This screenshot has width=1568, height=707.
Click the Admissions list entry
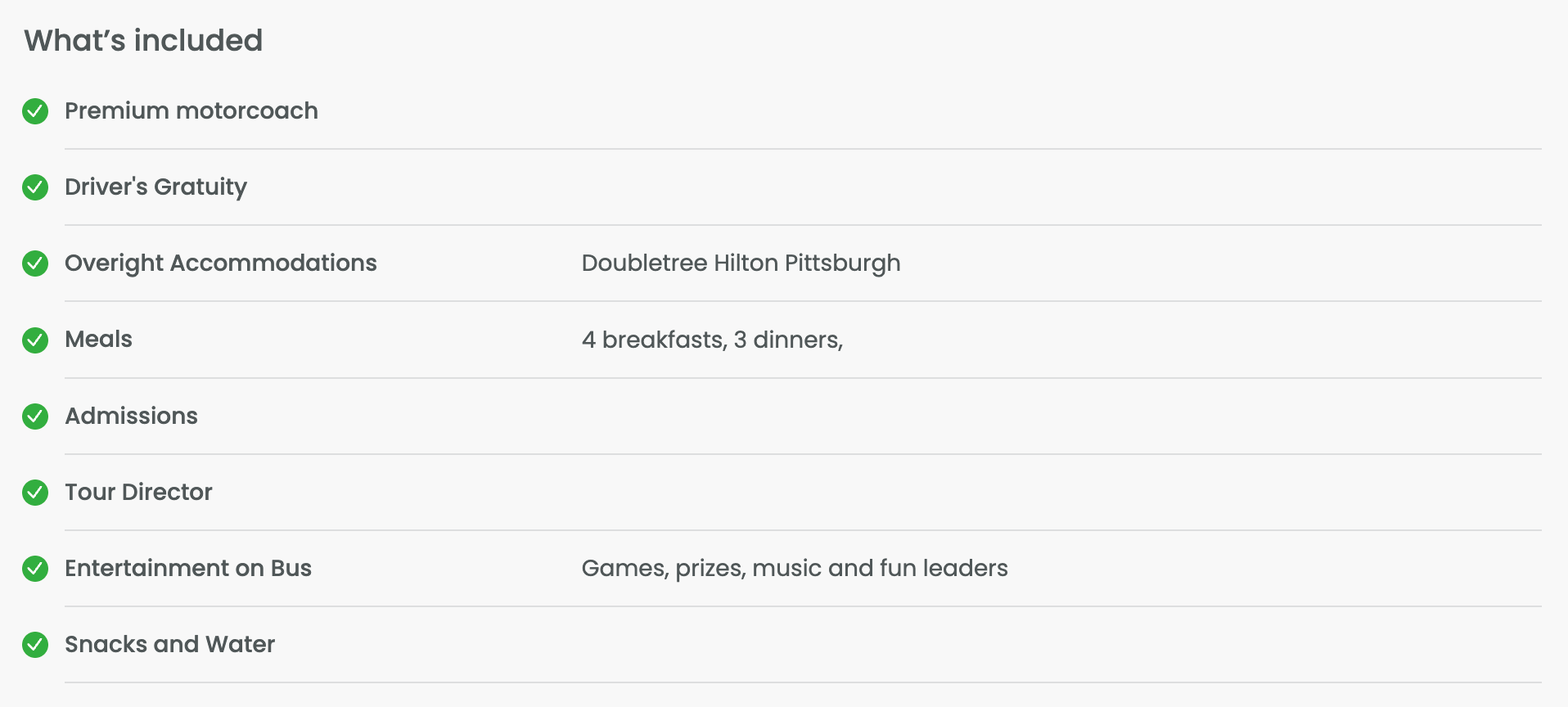(131, 416)
